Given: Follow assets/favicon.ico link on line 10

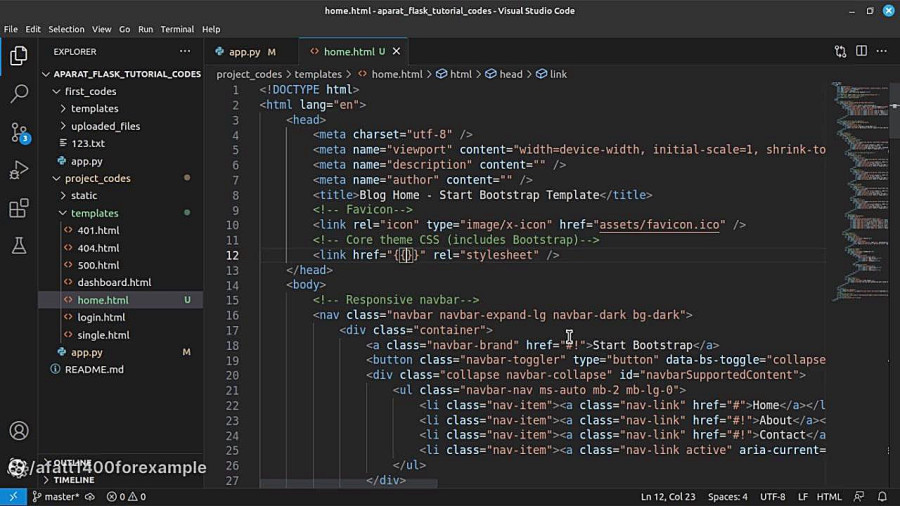Looking at the screenshot, I should tap(659, 225).
